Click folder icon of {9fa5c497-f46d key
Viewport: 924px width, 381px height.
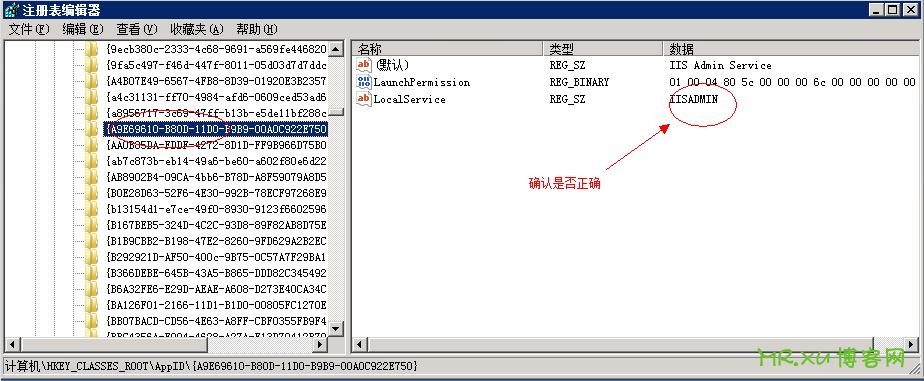91,65
